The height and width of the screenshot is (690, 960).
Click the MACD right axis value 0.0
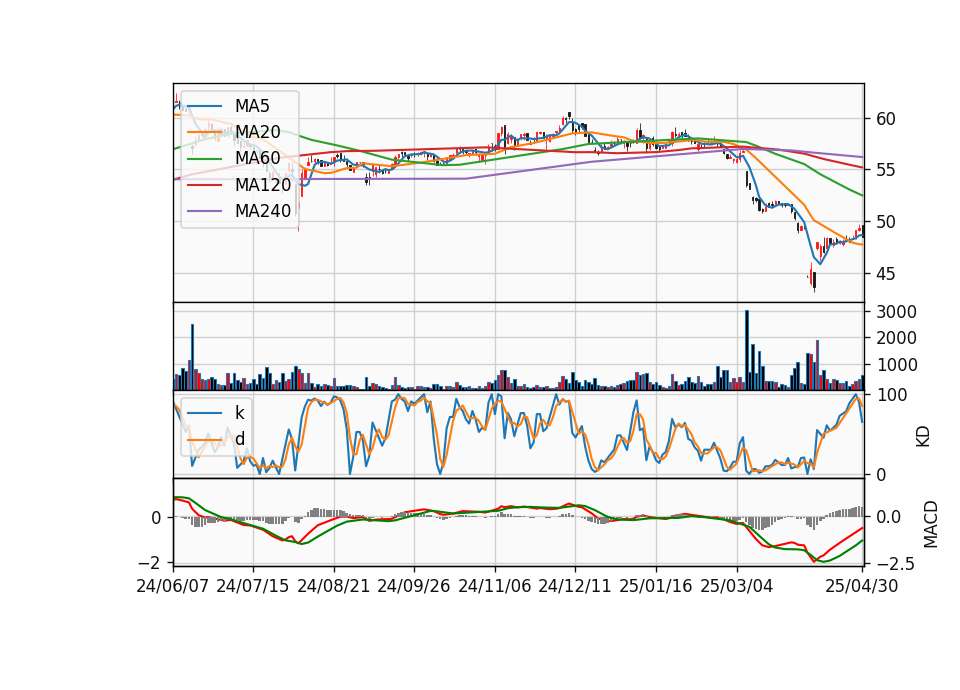point(887,517)
